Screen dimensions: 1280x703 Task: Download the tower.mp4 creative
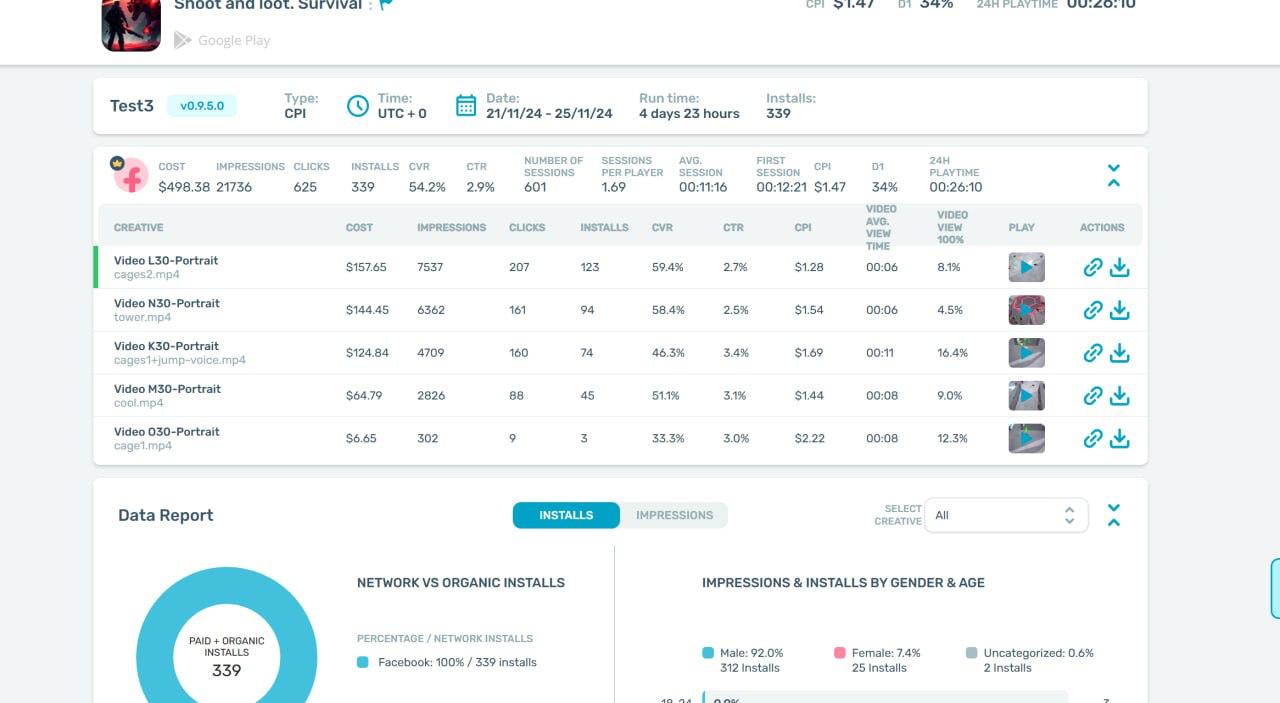click(x=1121, y=310)
